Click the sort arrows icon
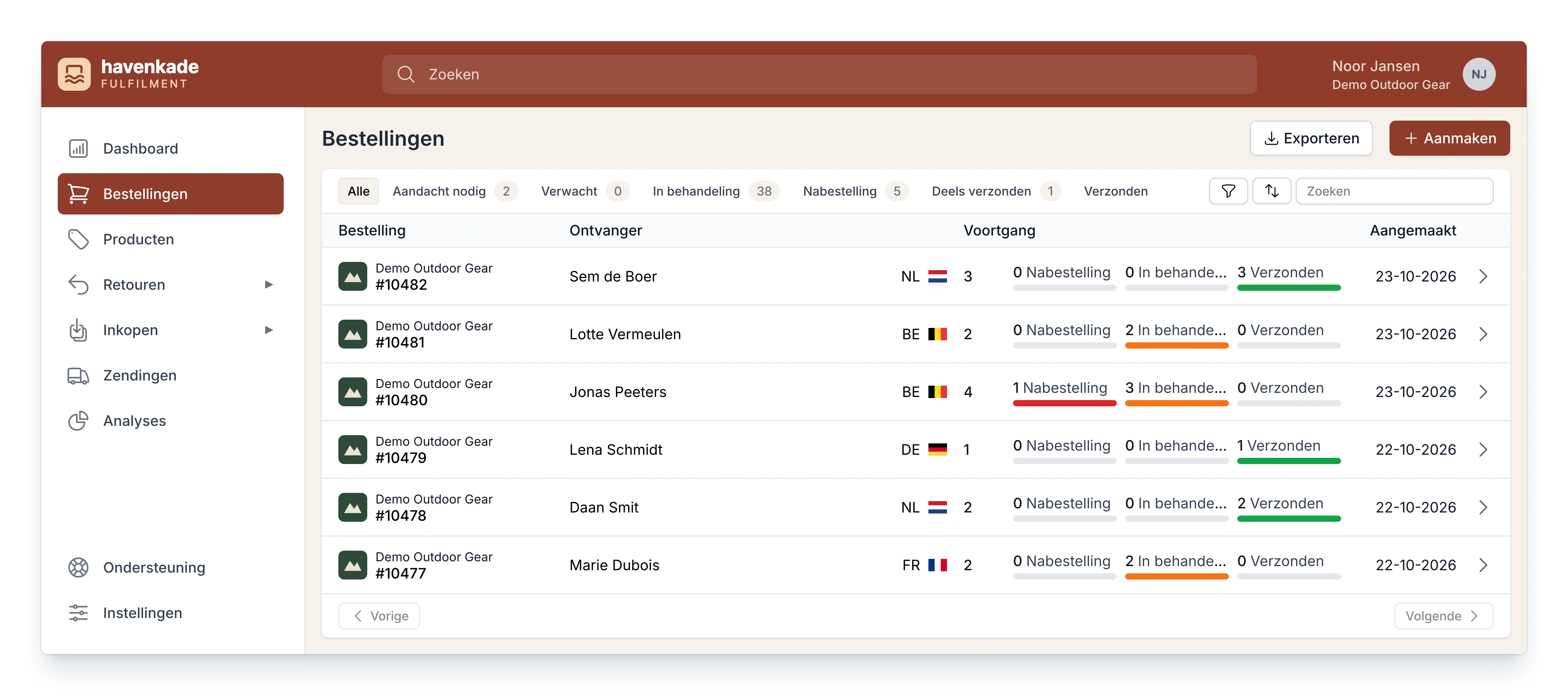The width and height of the screenshot is (1568, 695). (1272, 191)
